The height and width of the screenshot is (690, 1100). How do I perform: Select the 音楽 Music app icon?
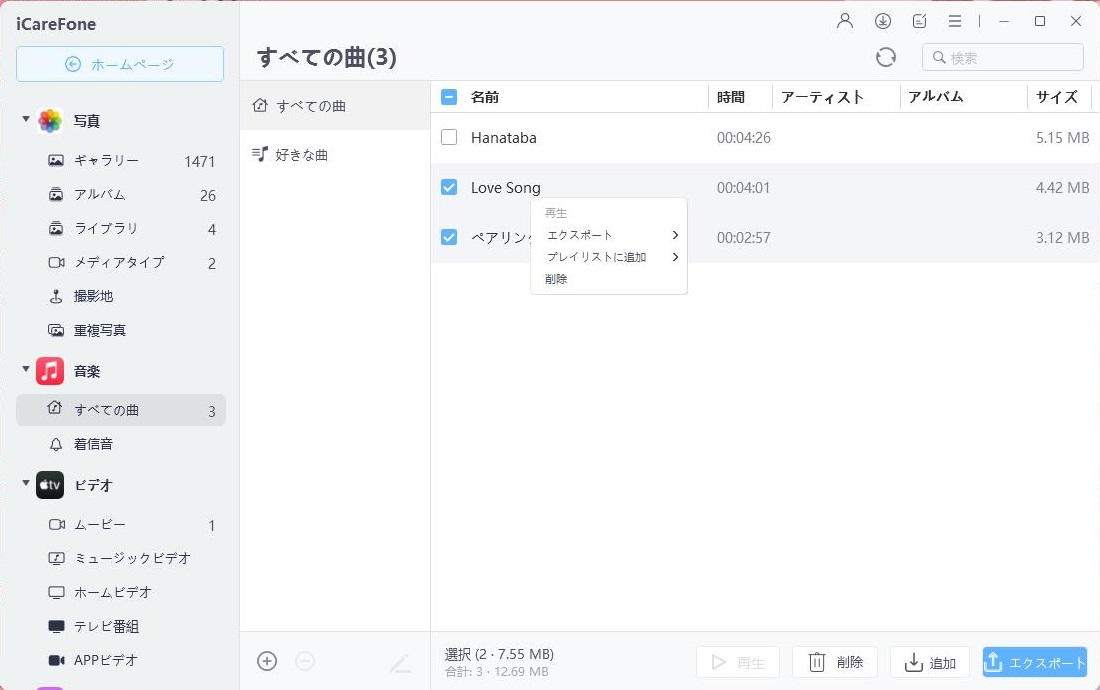pyautogui.click(x=50, y=371)
